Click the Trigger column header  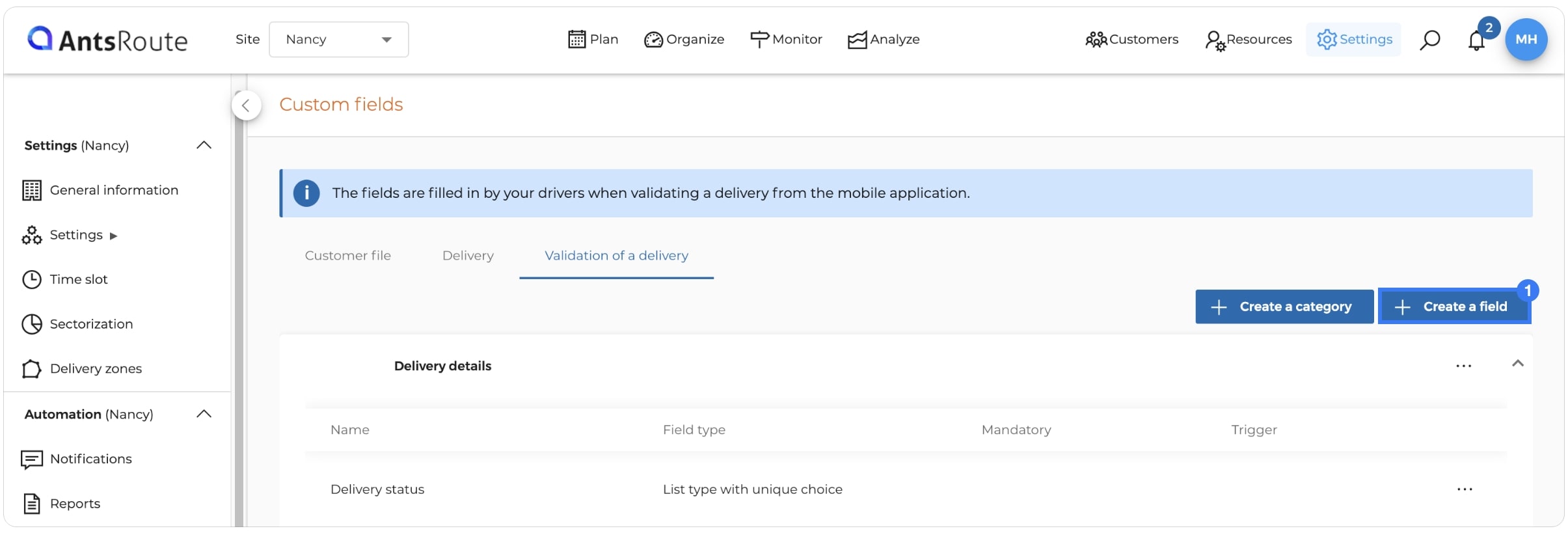click(1254, 430)
